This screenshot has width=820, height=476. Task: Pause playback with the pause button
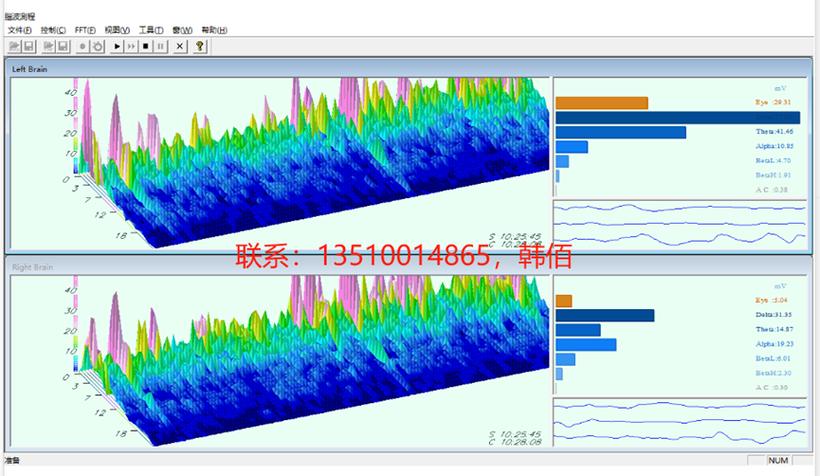pyautogui.click(x=161, y=47)
